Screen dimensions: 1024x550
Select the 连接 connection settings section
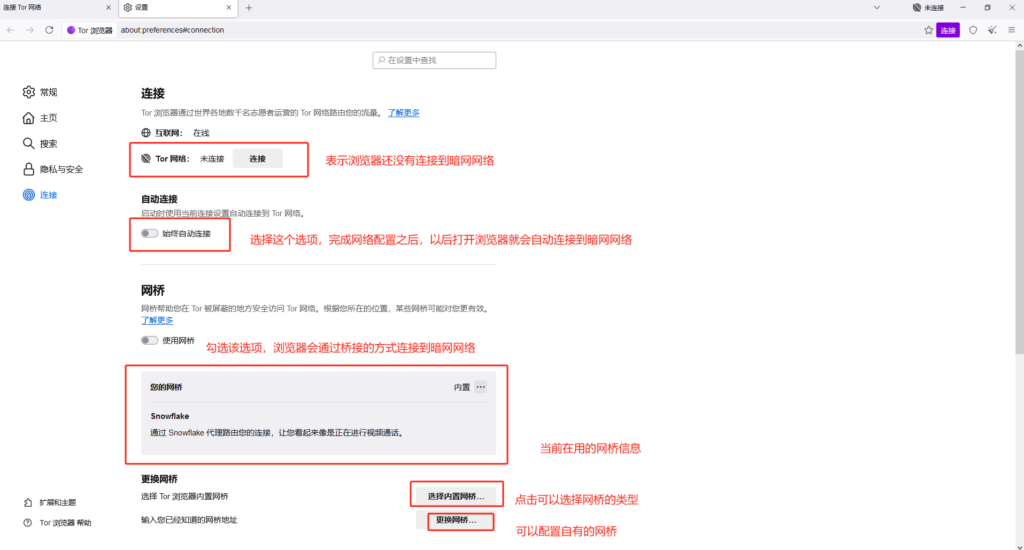pos(40,195)
